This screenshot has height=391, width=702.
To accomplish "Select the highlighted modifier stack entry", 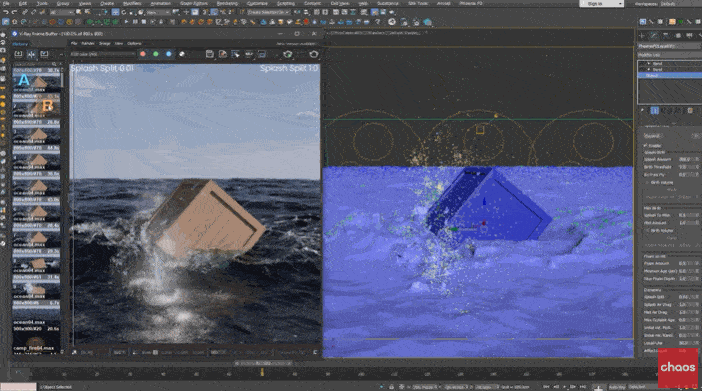I will coord(670,75).
